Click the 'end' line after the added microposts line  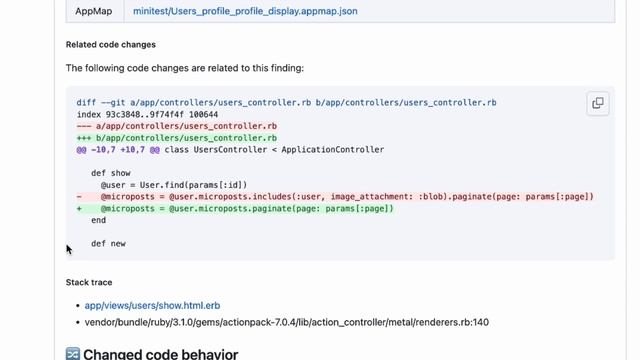click(98, 220)
